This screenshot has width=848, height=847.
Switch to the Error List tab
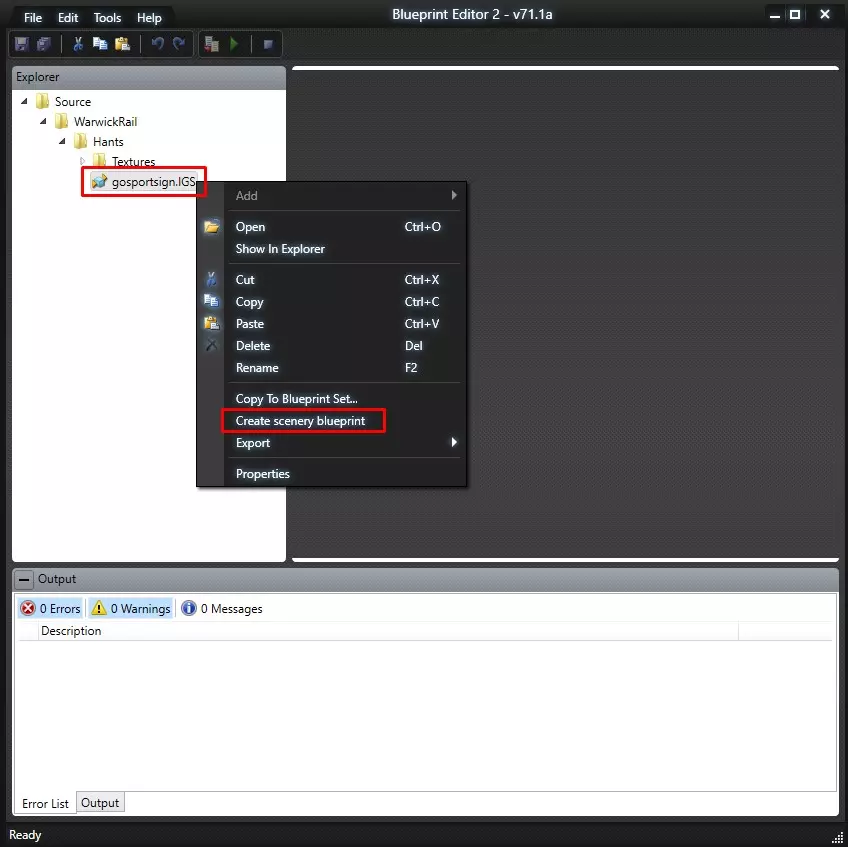(x=45, y=804)
